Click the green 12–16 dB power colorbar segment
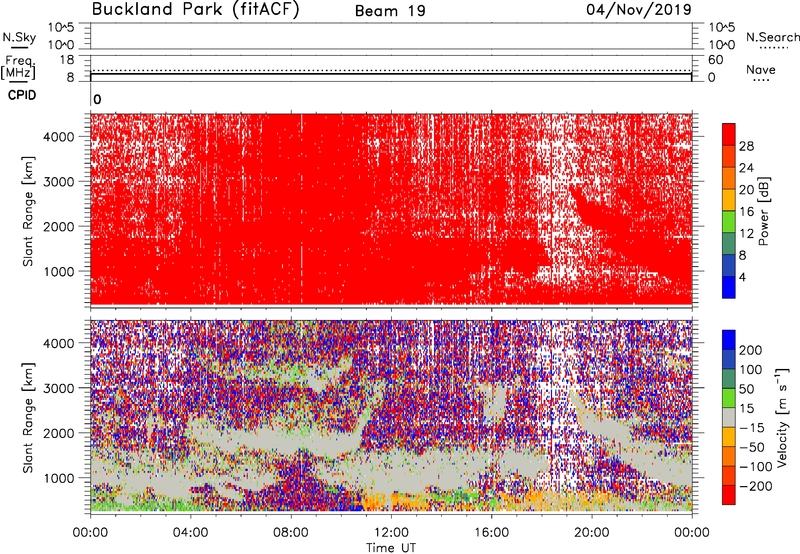The width and height of the screenshot is (800, 554). pyautogui.click(x=729, y=222)
